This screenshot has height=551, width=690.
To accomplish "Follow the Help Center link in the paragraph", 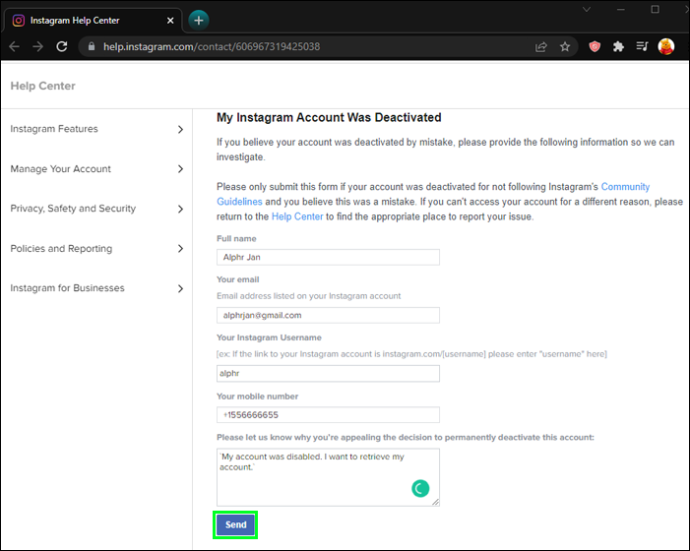I will coord(297,217).
